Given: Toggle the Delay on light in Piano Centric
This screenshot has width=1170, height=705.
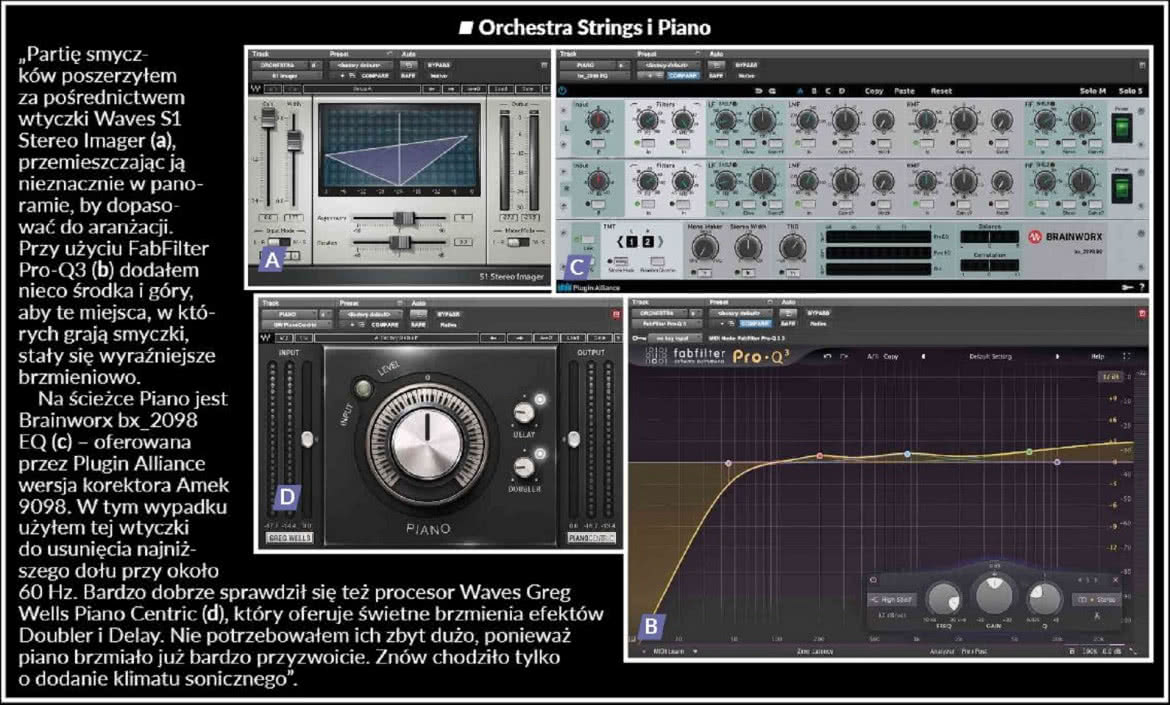Looking at the screenshot, I should [x=539, y=400].
